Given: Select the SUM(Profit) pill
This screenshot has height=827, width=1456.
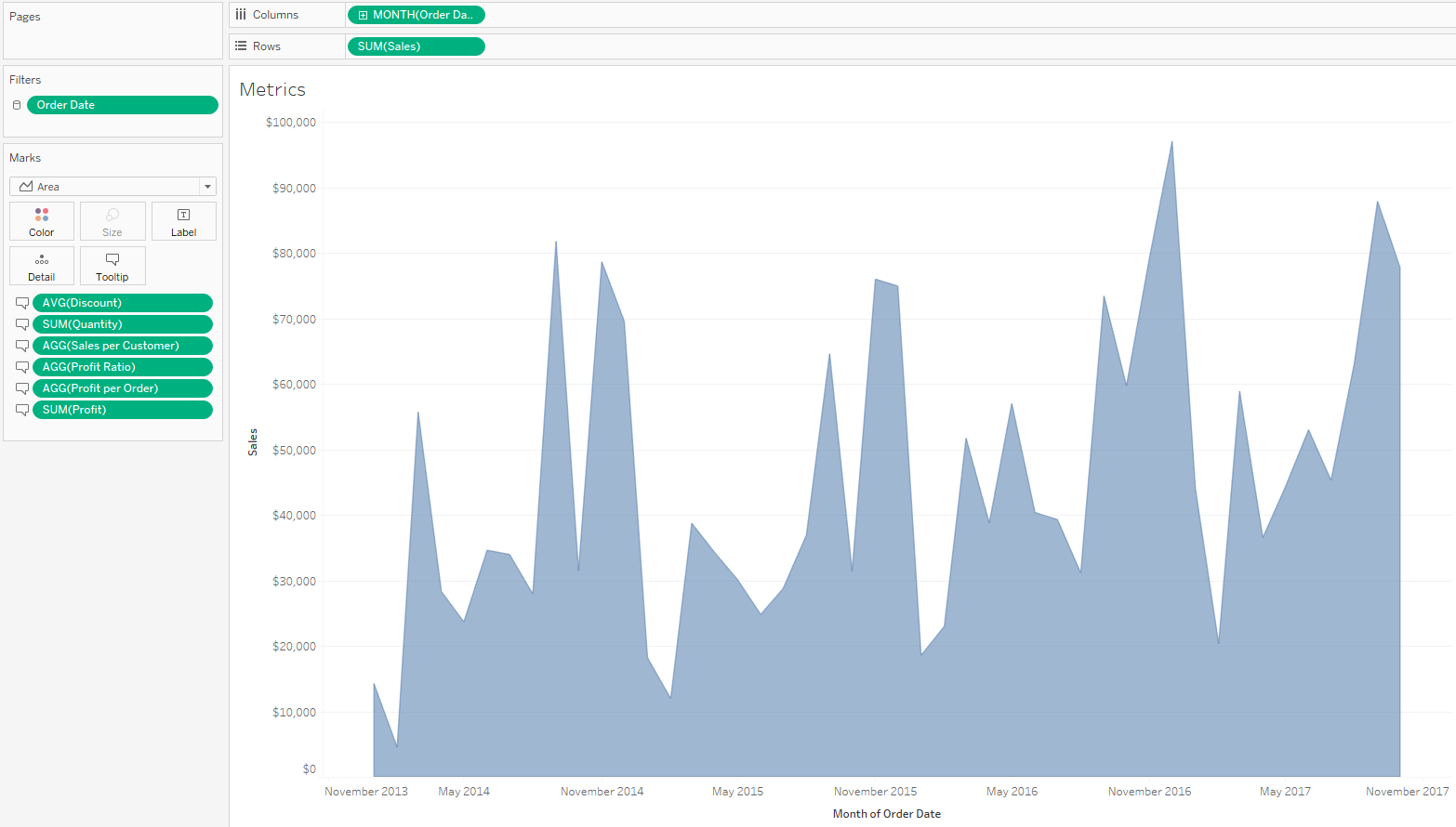Looking at the screenshot, I should pos(123,410).
